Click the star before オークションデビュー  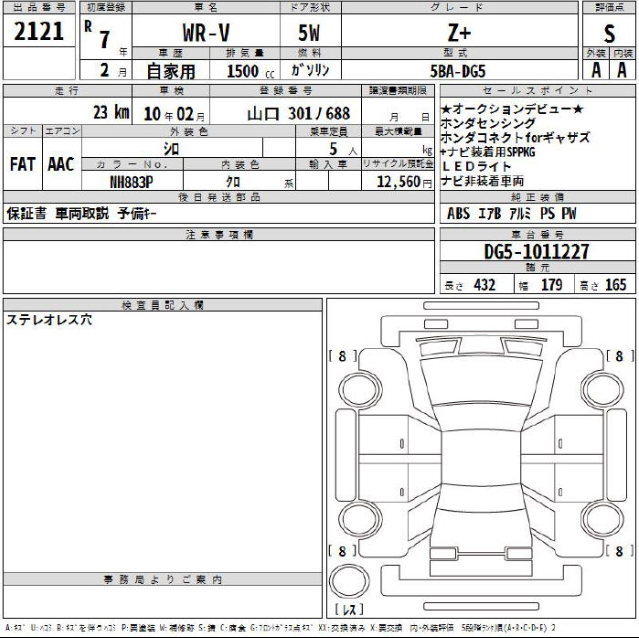445,108
